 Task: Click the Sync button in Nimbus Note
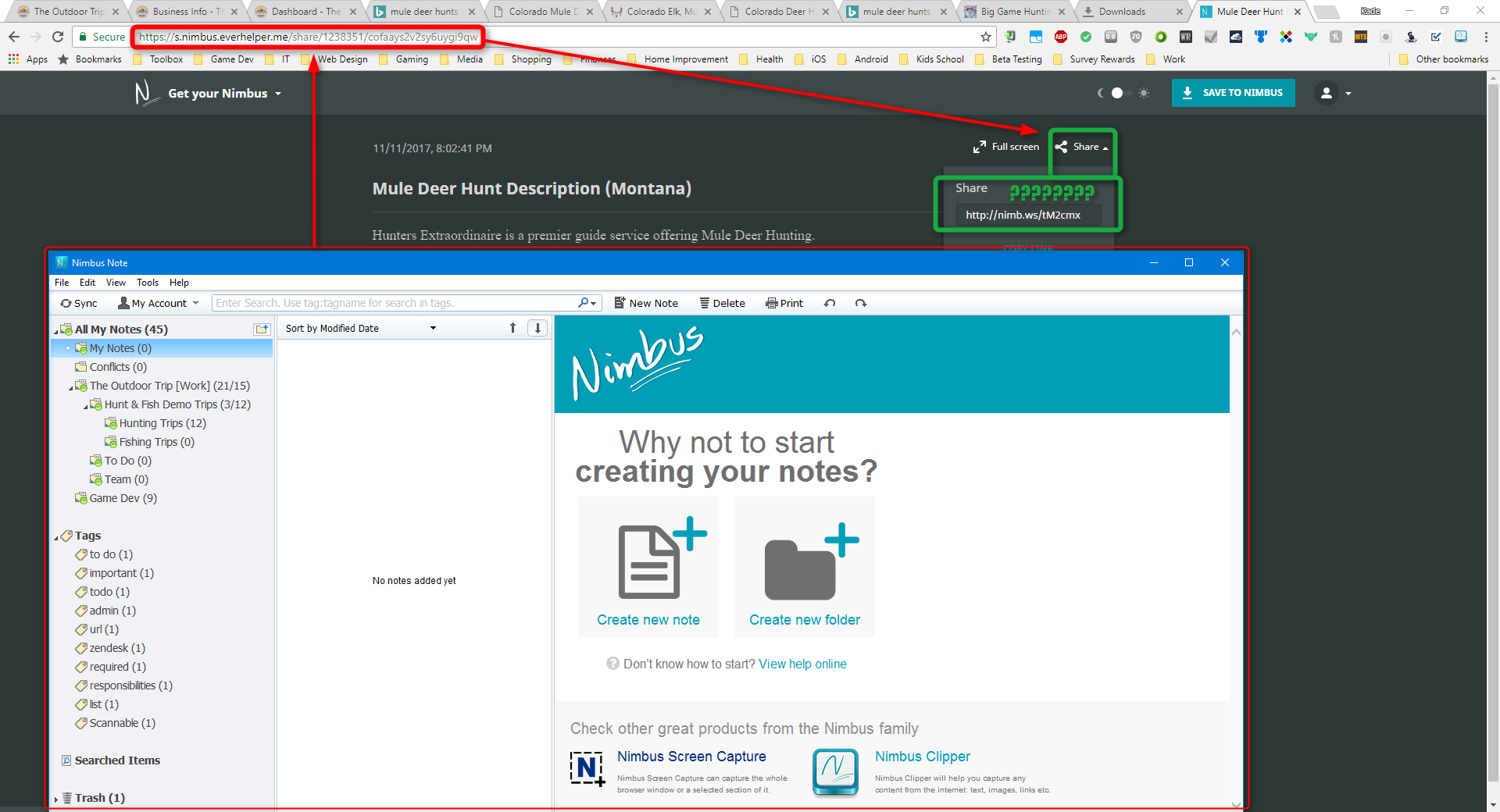click(x=79, y=303)
